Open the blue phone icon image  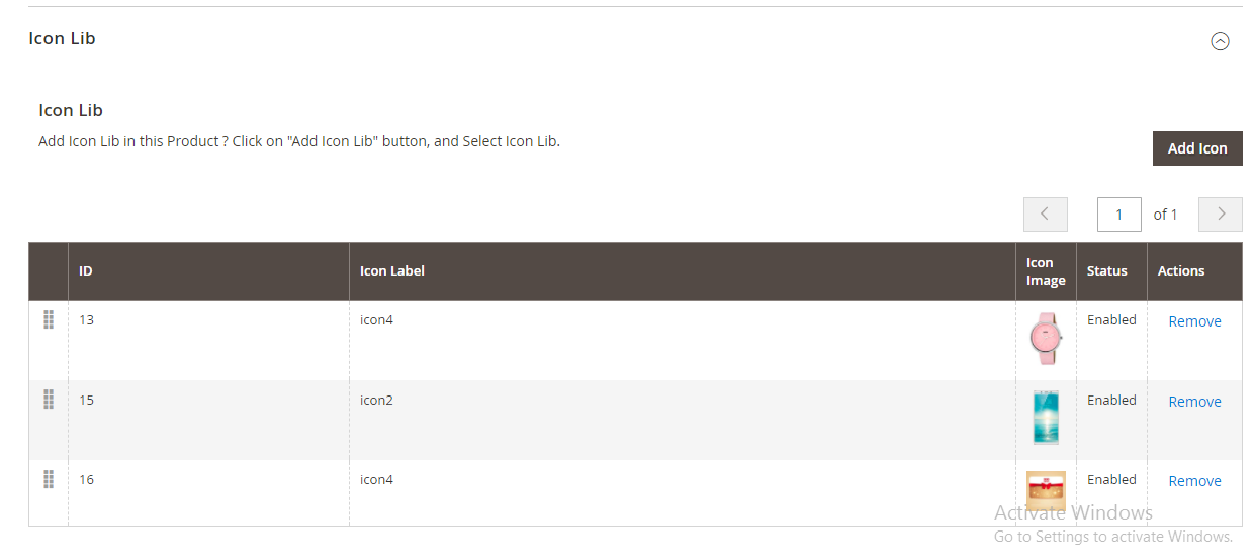click(x=1046, y=416)
